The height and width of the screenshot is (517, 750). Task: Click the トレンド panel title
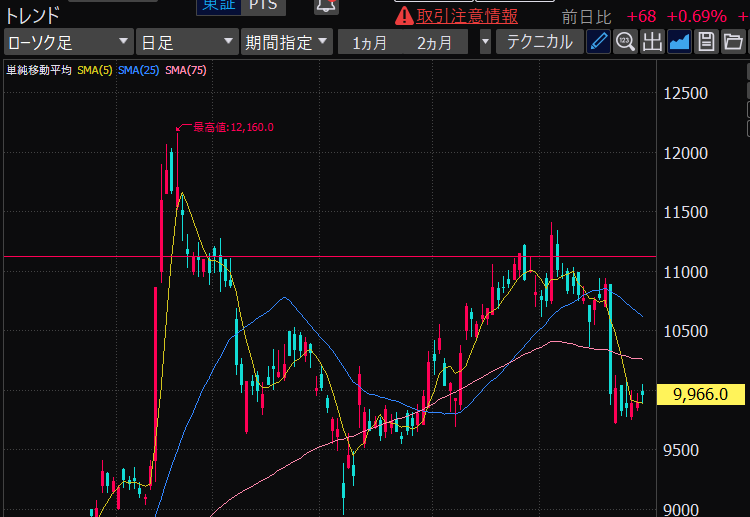33,16
